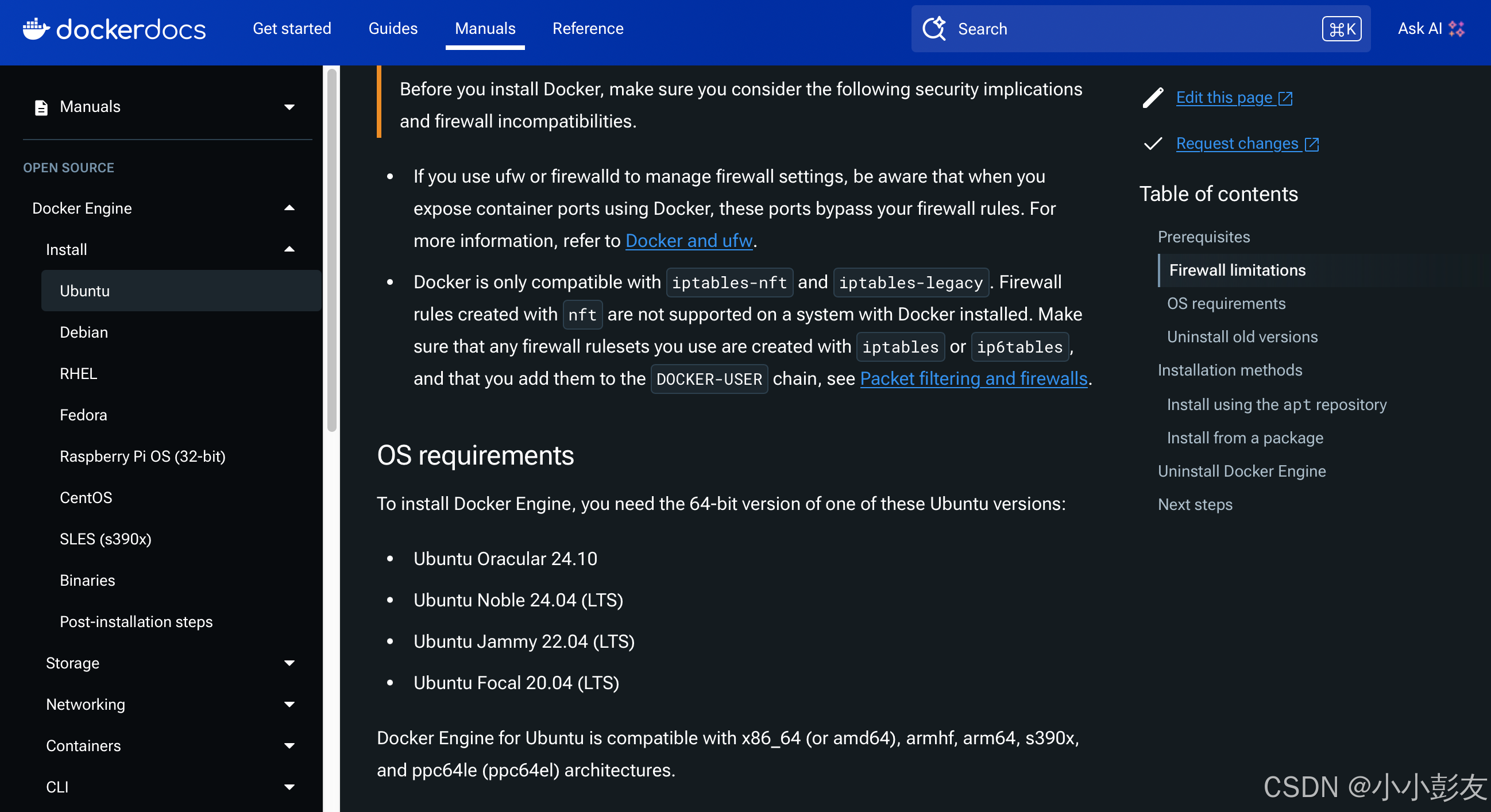Screen dimensions: 1491x812
Task: Click the sidebar scrollbar thumb
Action: (331, 249)
